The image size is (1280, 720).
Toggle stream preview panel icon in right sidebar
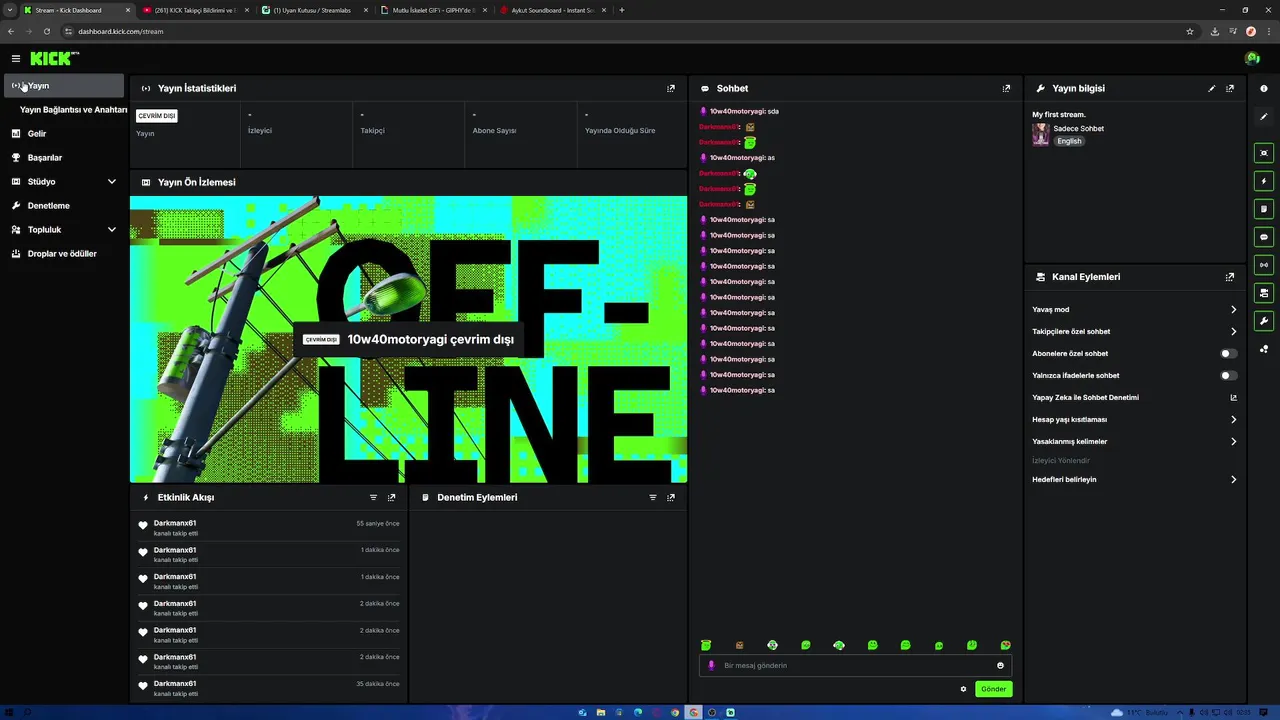1264,153
